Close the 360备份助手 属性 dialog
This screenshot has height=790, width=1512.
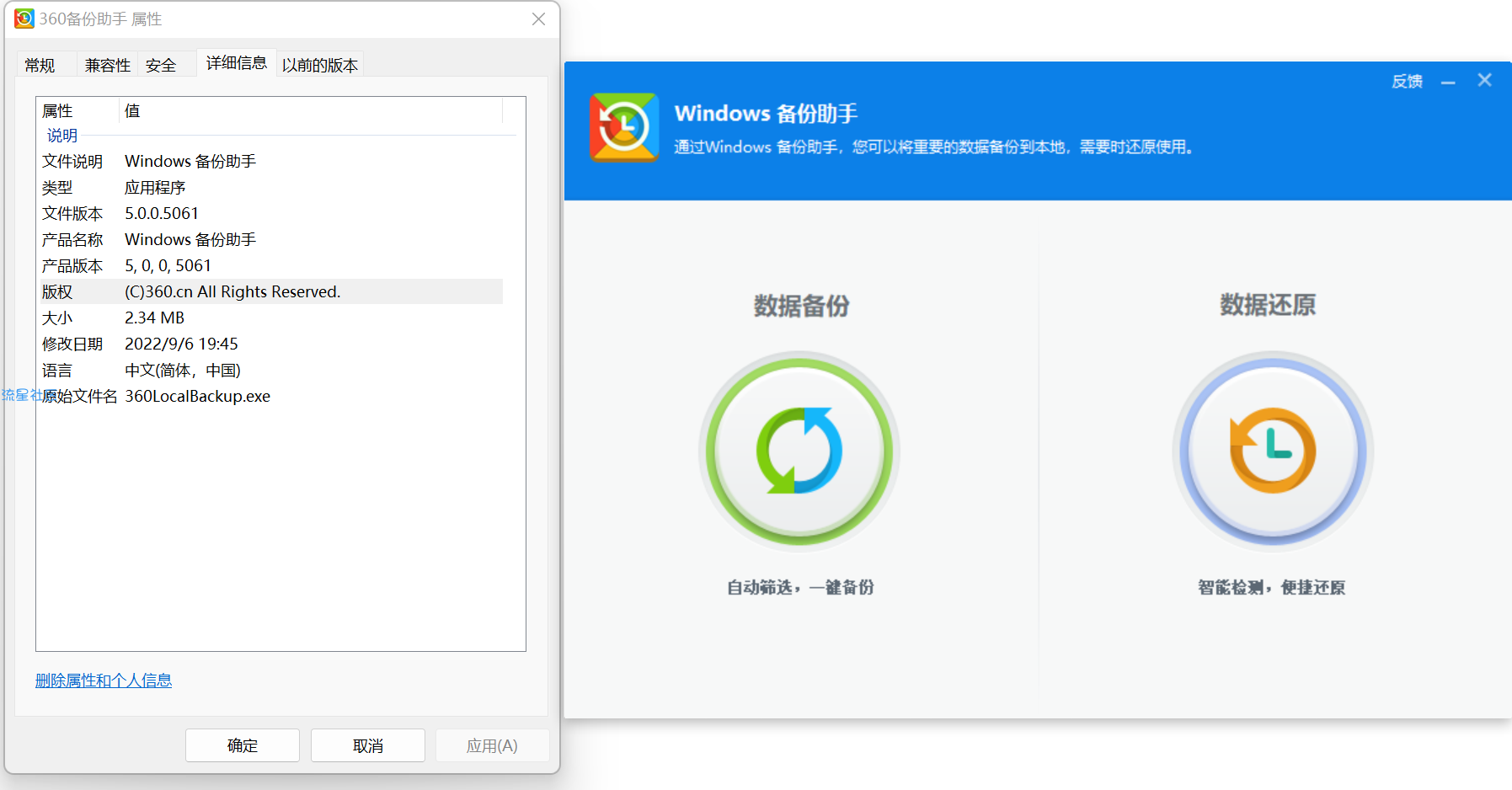coord(538,19)
